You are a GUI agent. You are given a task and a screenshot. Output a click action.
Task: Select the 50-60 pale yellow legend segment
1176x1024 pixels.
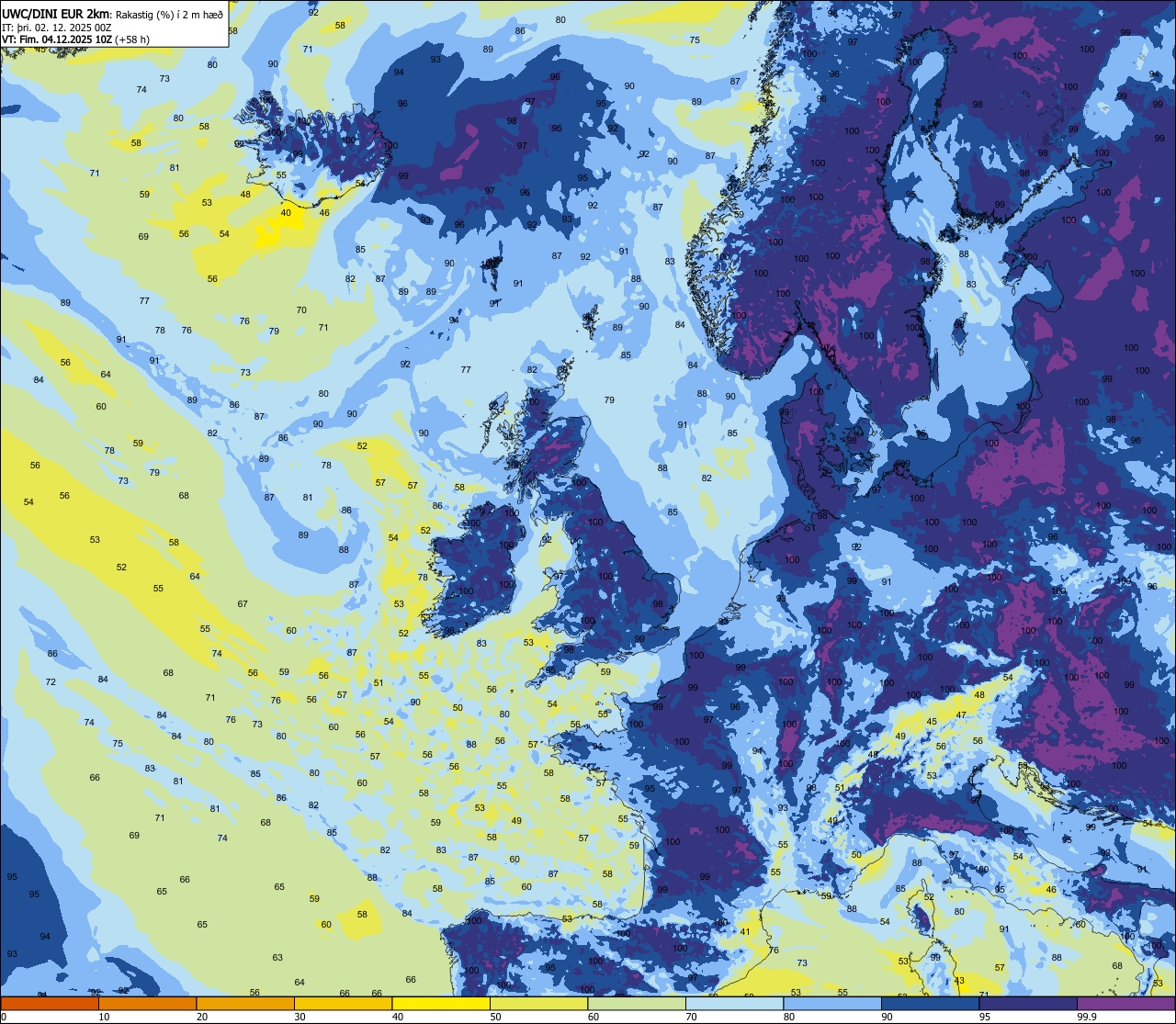pos(538,1004)
